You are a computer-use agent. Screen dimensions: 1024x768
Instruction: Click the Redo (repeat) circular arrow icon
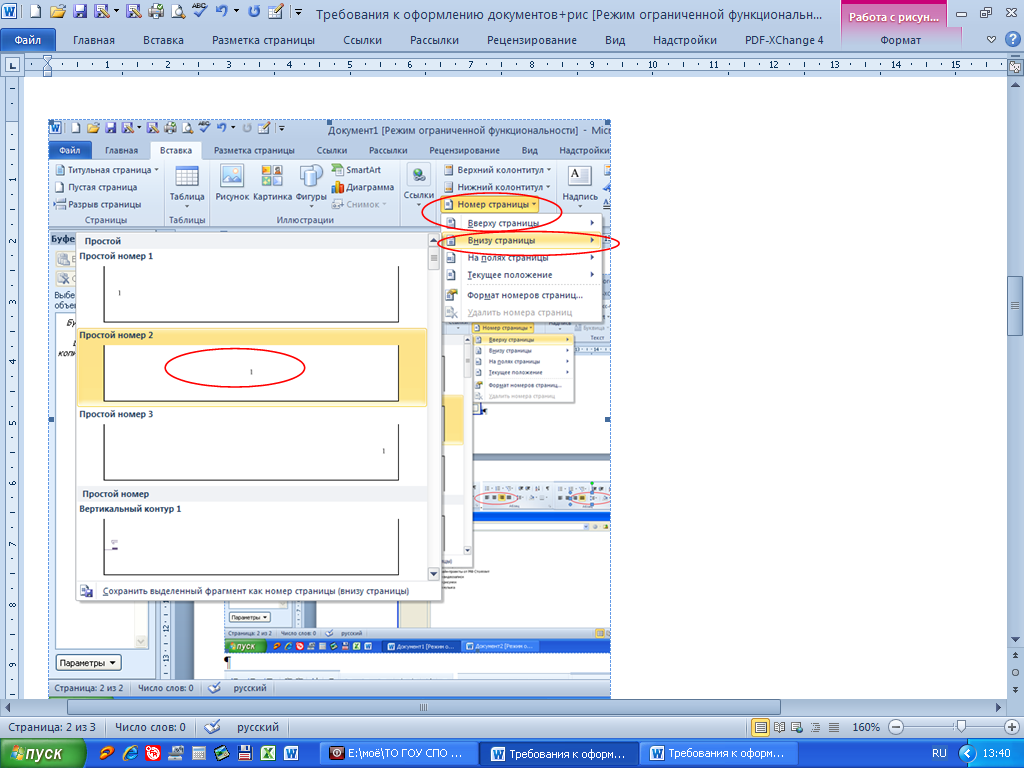(254, 12)
